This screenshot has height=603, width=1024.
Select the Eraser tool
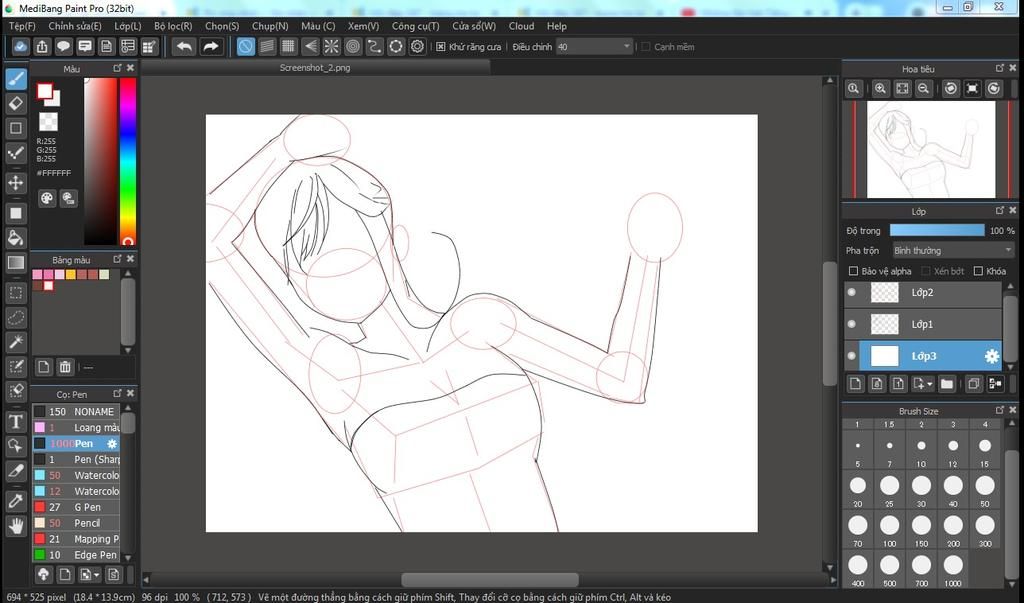coord(16,103)
